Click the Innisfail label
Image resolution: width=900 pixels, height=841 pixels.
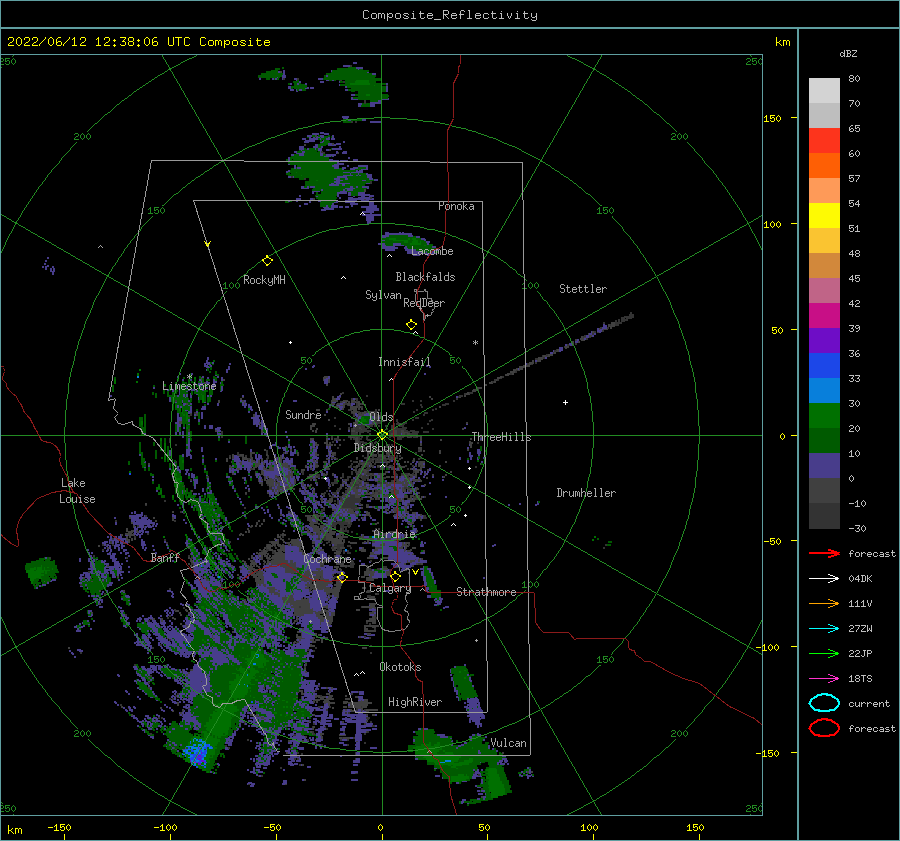pyautogui.click(x=404, y=362)
